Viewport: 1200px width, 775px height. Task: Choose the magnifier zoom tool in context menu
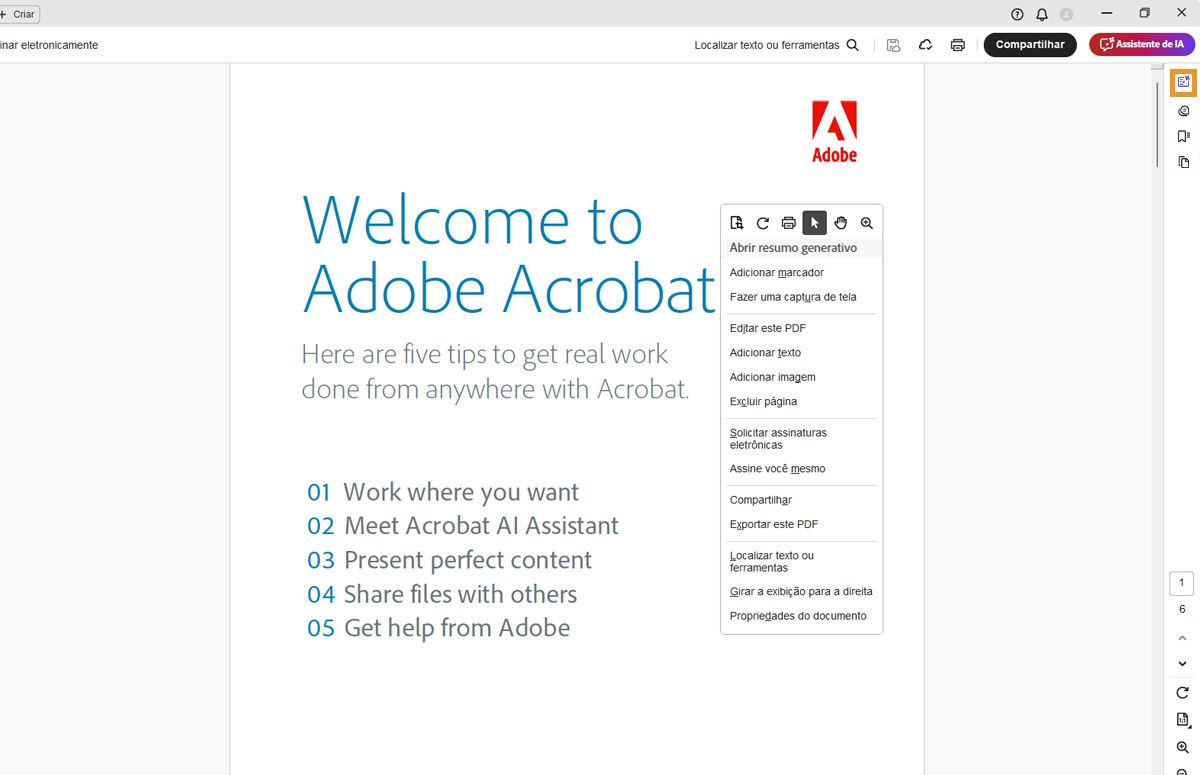(867, 223)
